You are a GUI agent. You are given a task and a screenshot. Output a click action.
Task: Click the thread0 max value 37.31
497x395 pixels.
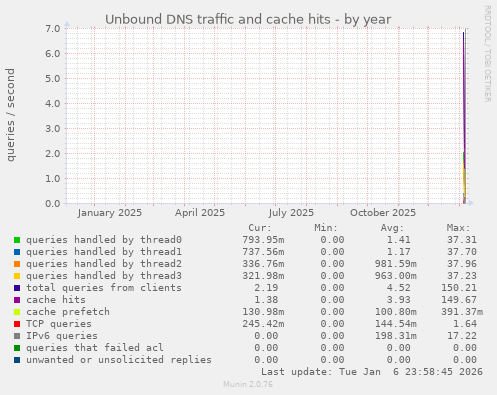pyautogui.click(x=462, y=240)
